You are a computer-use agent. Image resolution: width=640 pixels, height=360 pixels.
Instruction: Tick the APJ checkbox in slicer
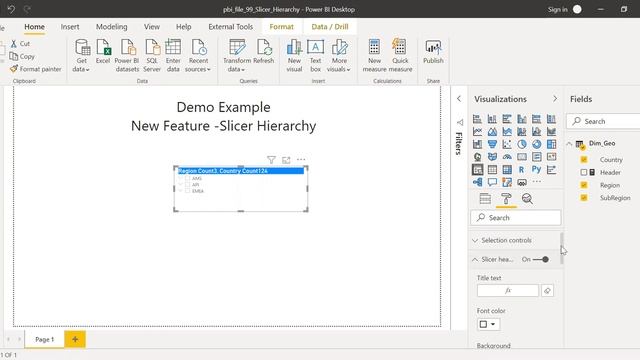pos(187,184)
